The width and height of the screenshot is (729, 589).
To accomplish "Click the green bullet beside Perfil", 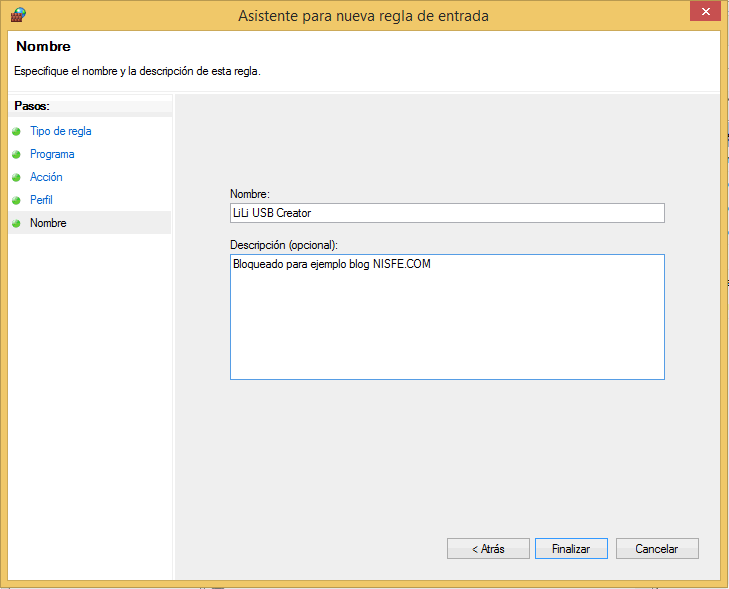I will point(16,200).
